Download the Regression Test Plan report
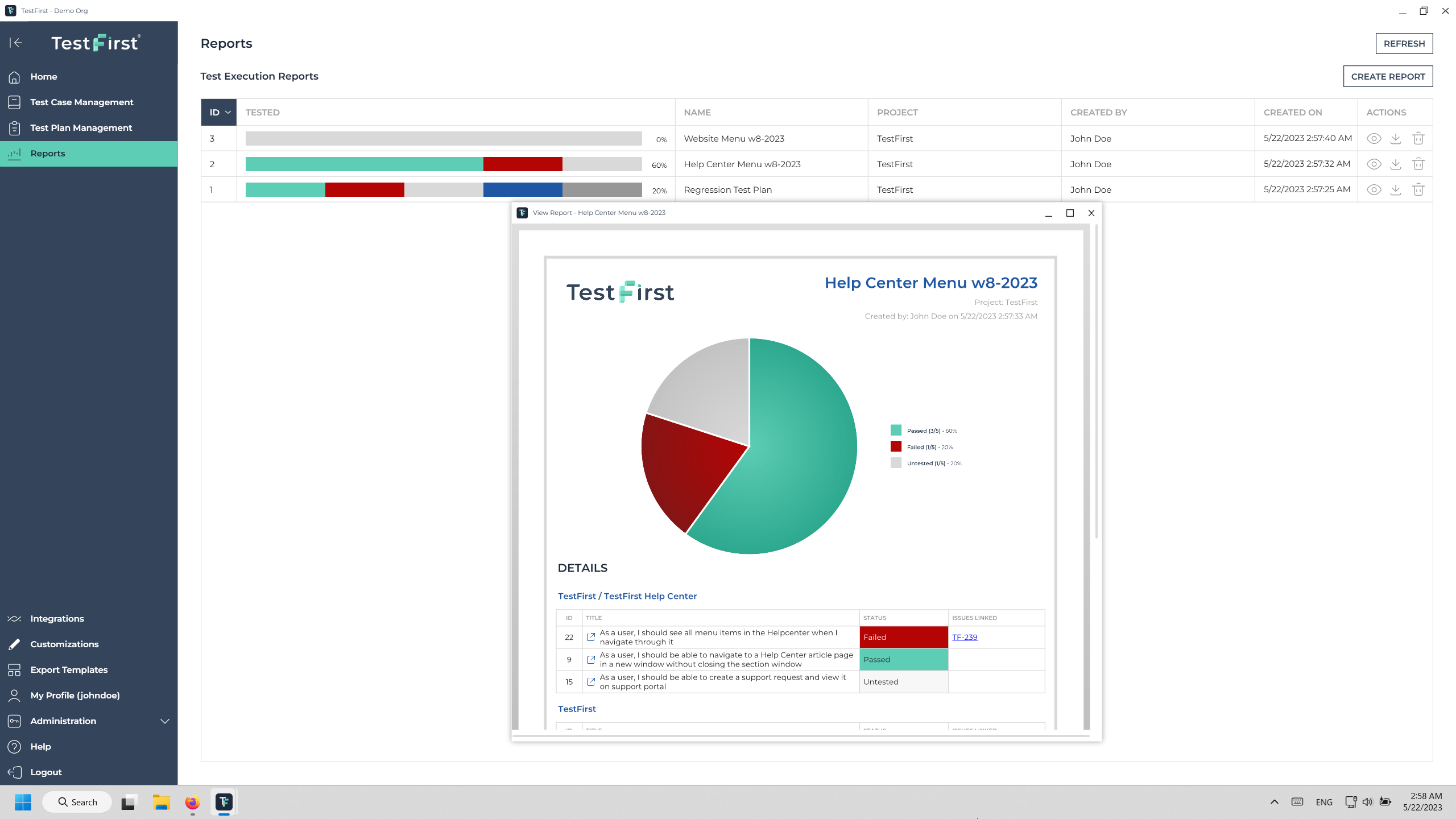 coord(1396,189)
